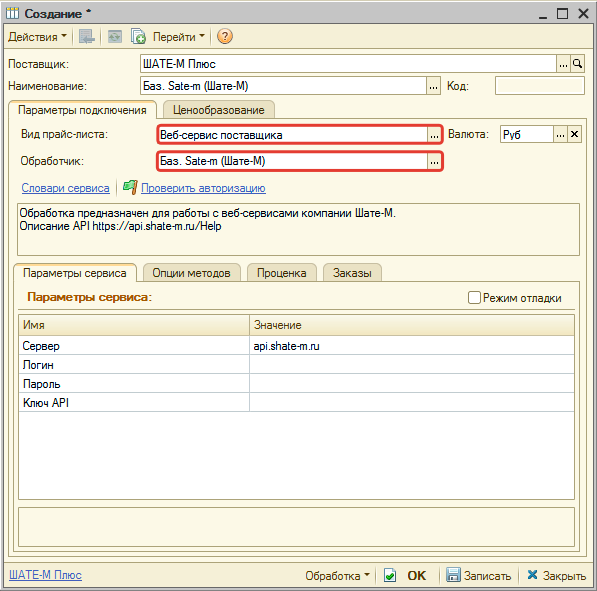Enable the Режим отладки checkbox

[474, 297]
